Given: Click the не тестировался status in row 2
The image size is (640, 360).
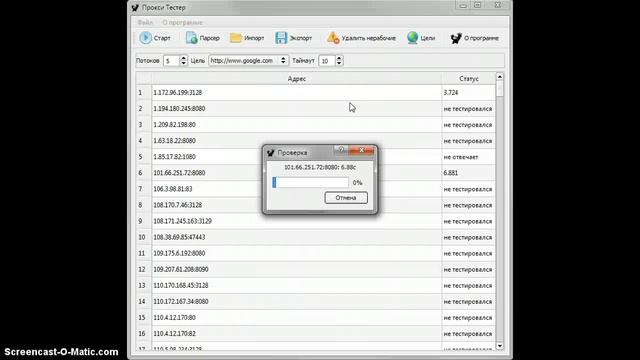Looking at the screenshot, I should pos(468,109).
